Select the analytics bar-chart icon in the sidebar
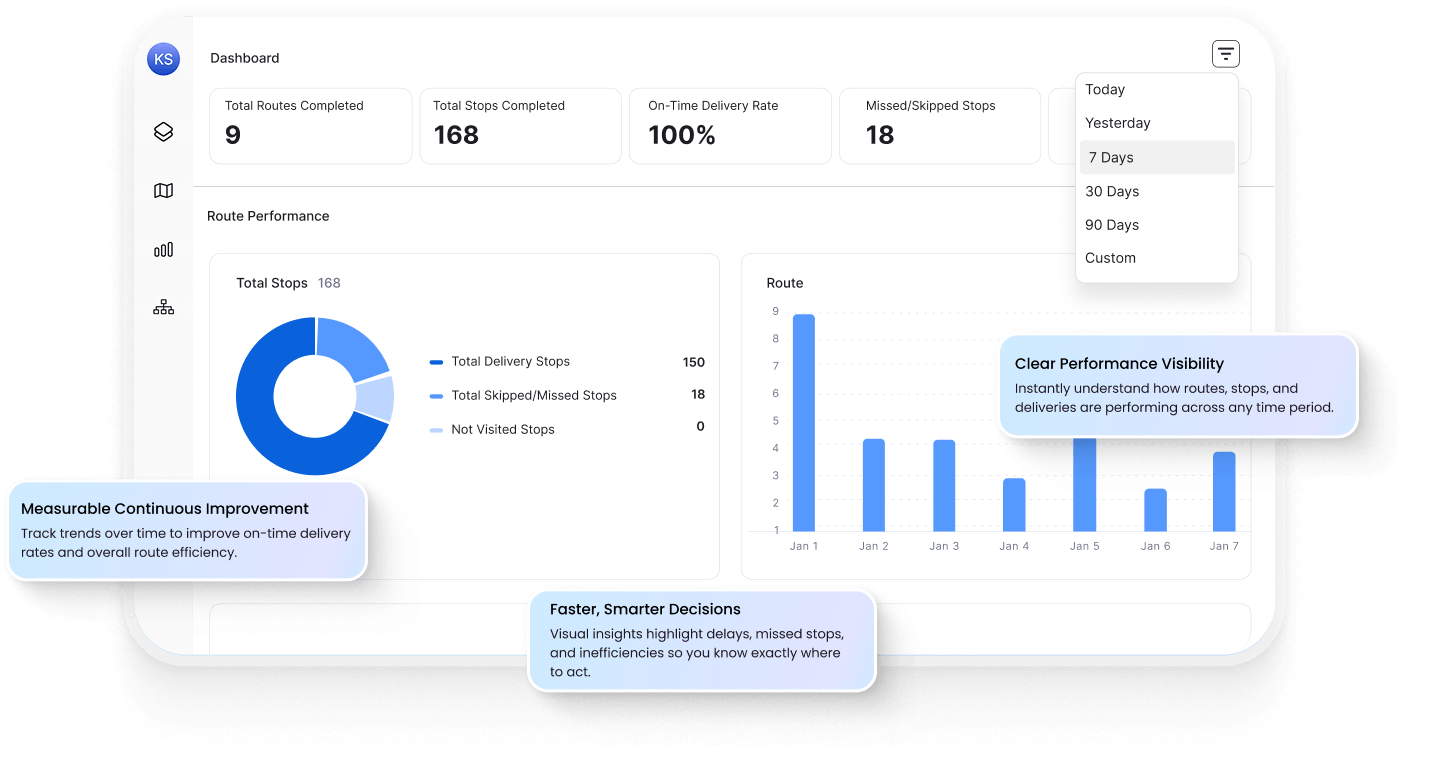Viewport: 1432px width, 784px height. point(163,249)
